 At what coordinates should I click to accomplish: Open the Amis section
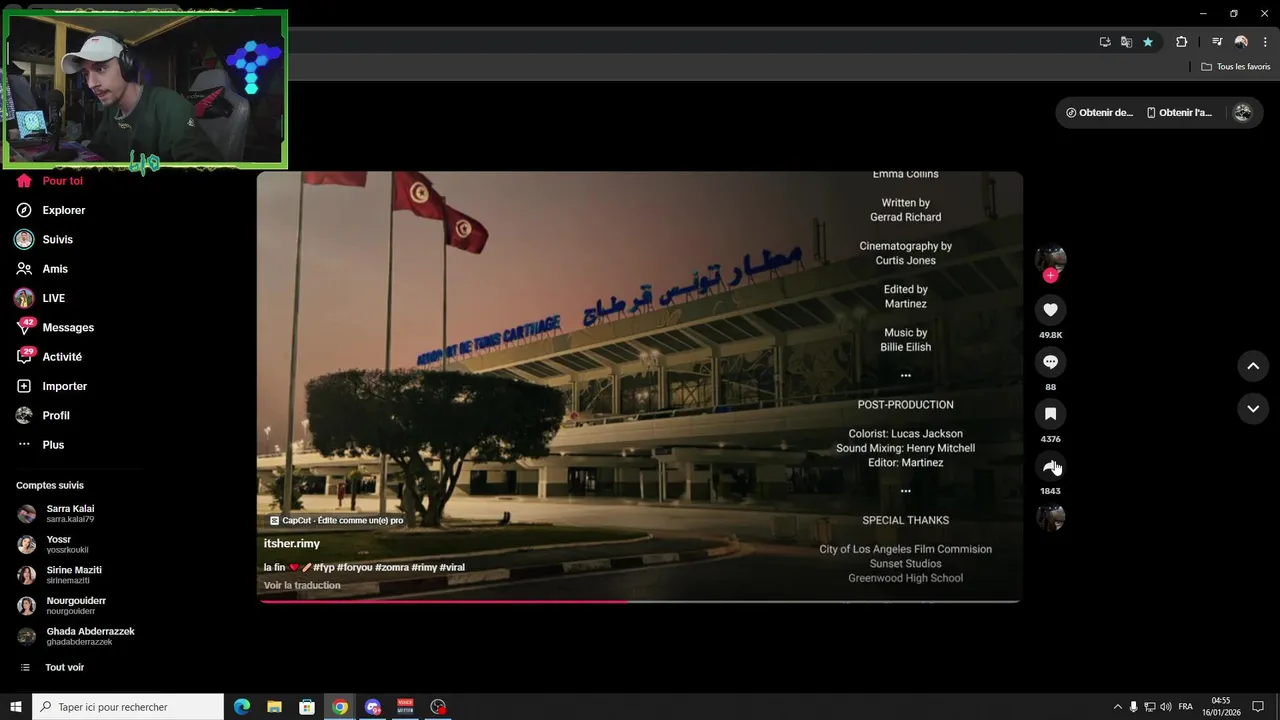tap(43, 269)
